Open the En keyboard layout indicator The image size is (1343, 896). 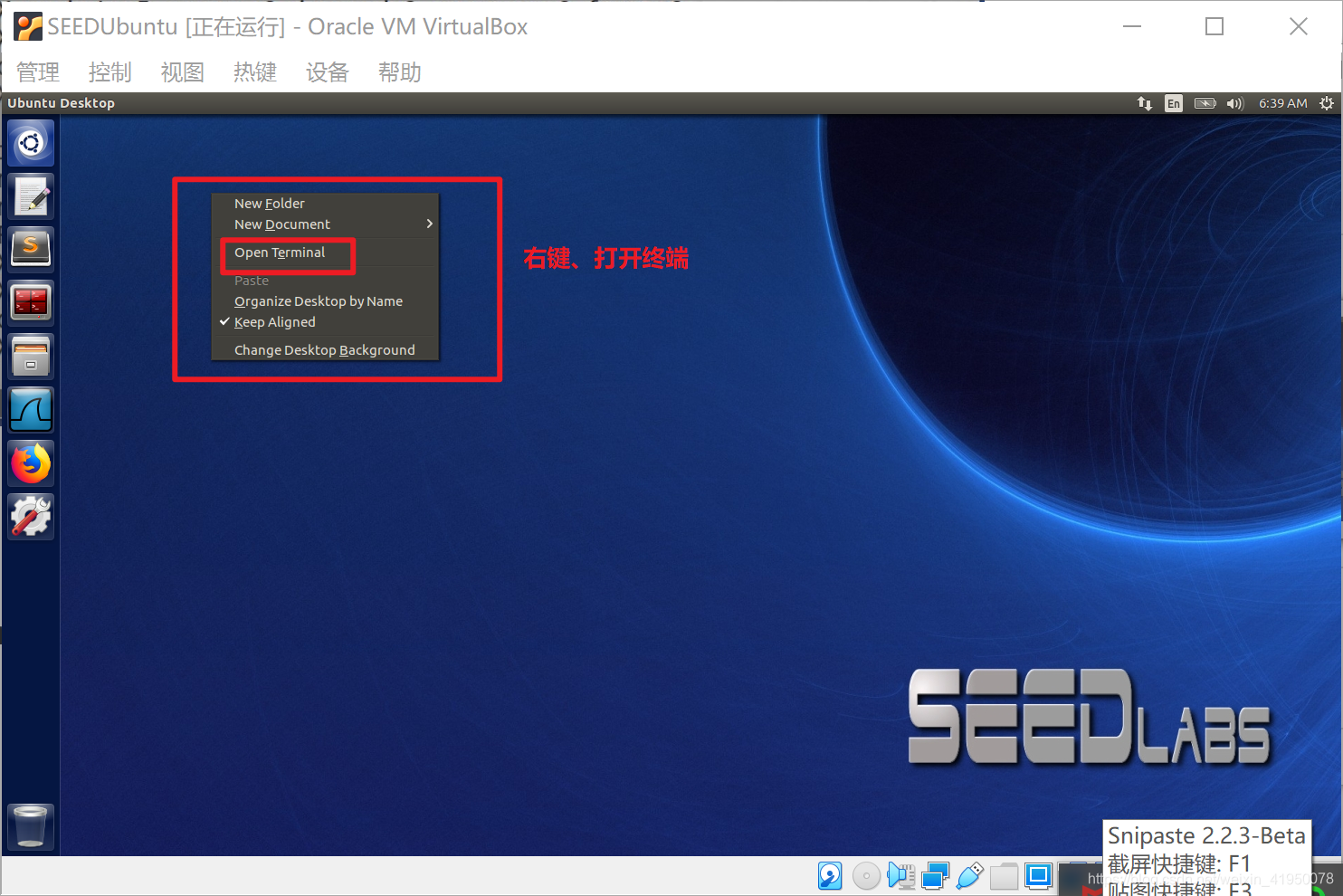point(1174,103)
